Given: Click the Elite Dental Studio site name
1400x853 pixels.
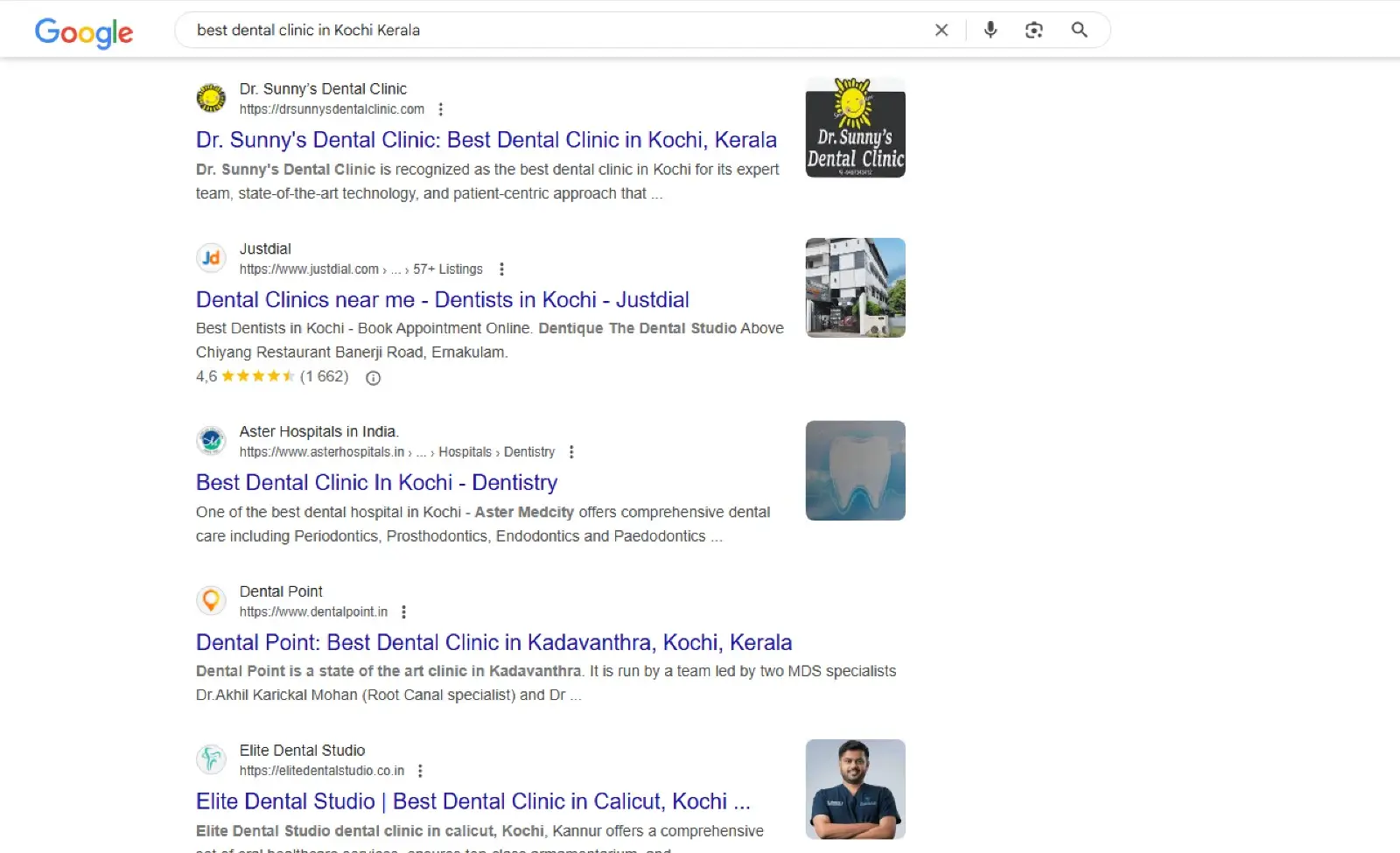Looking at the screenshot, I should click(302, 751).
